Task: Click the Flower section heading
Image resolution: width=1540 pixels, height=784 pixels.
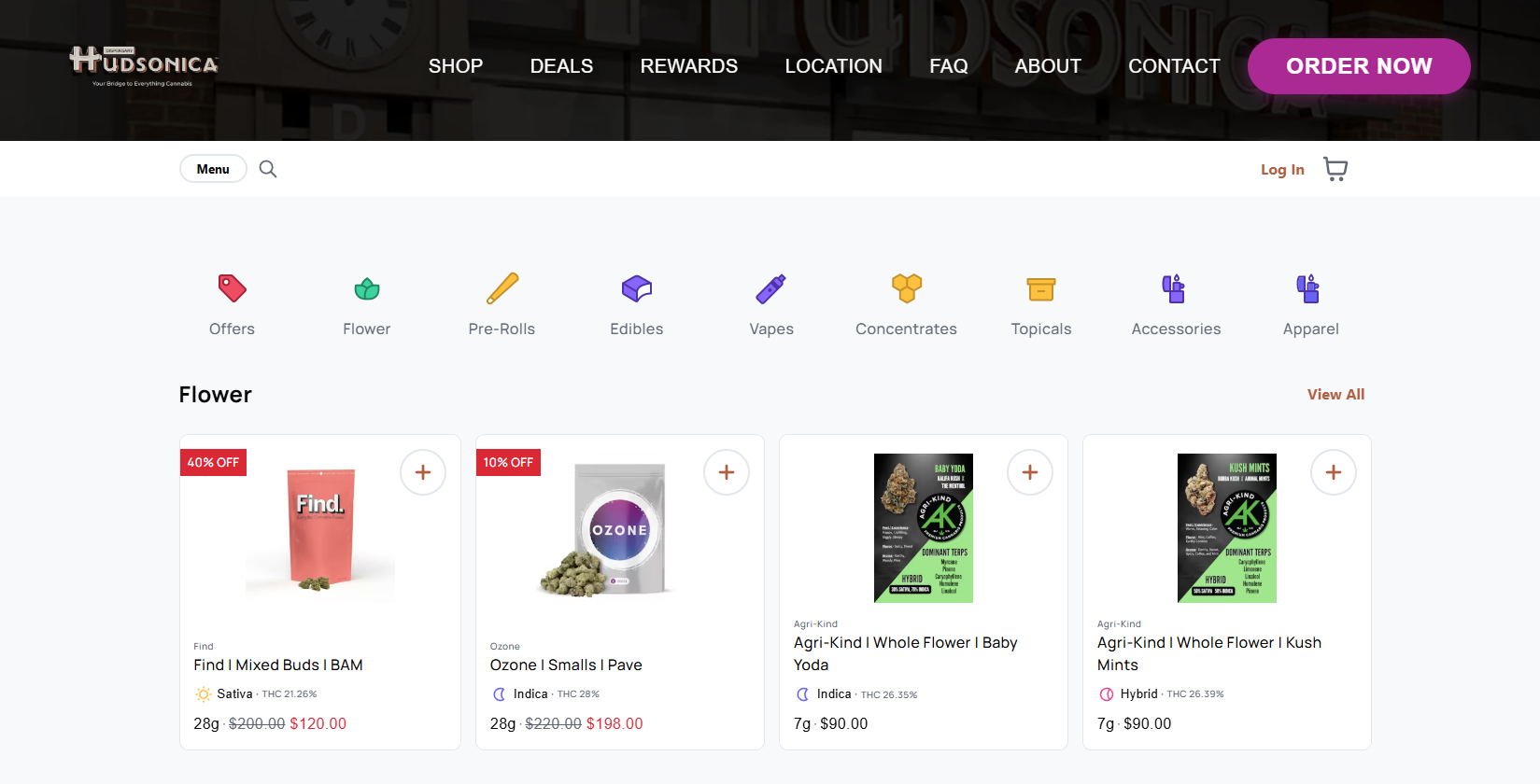Action: [x=216, y=395]
